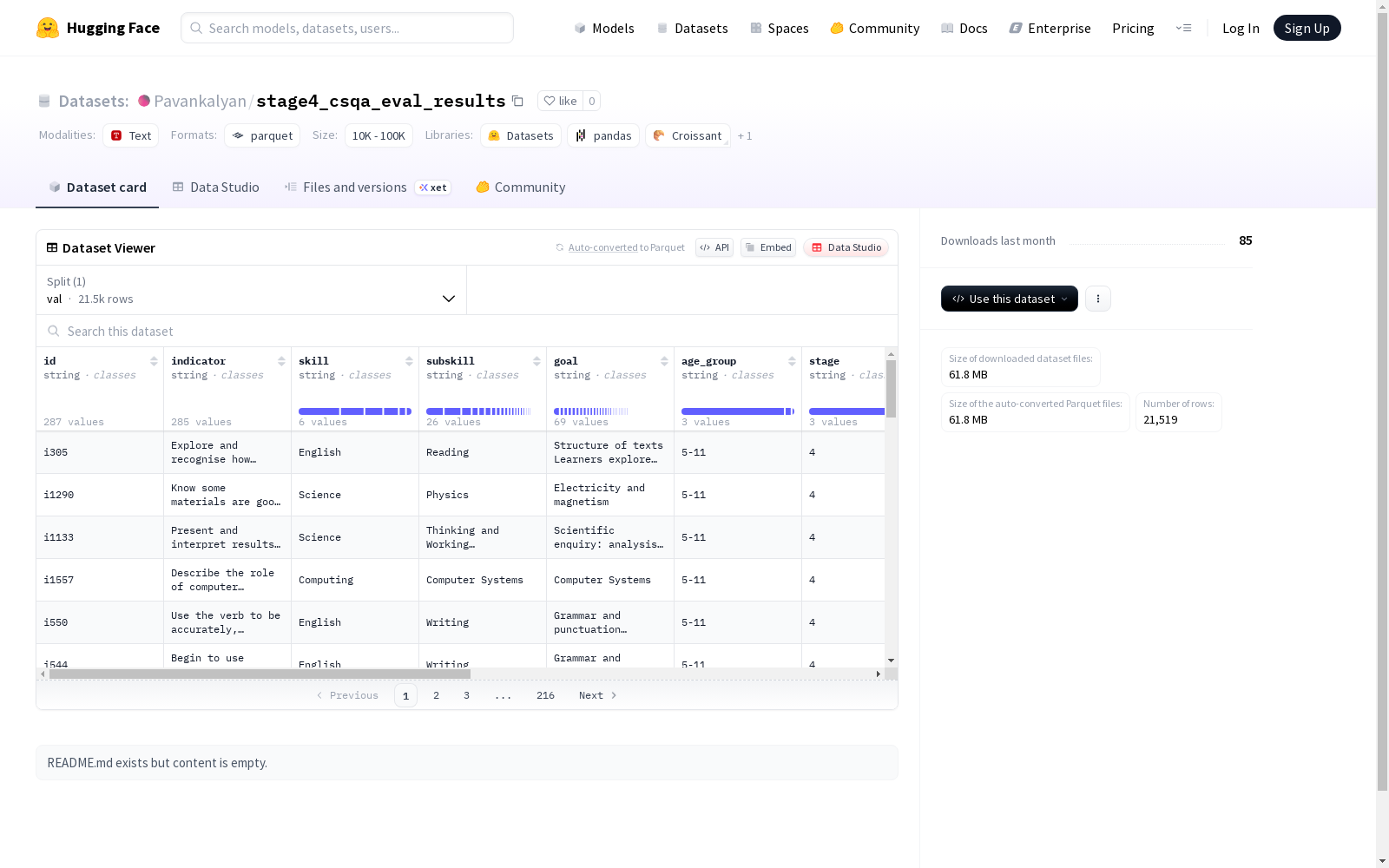Sort by the skill column

409,361
